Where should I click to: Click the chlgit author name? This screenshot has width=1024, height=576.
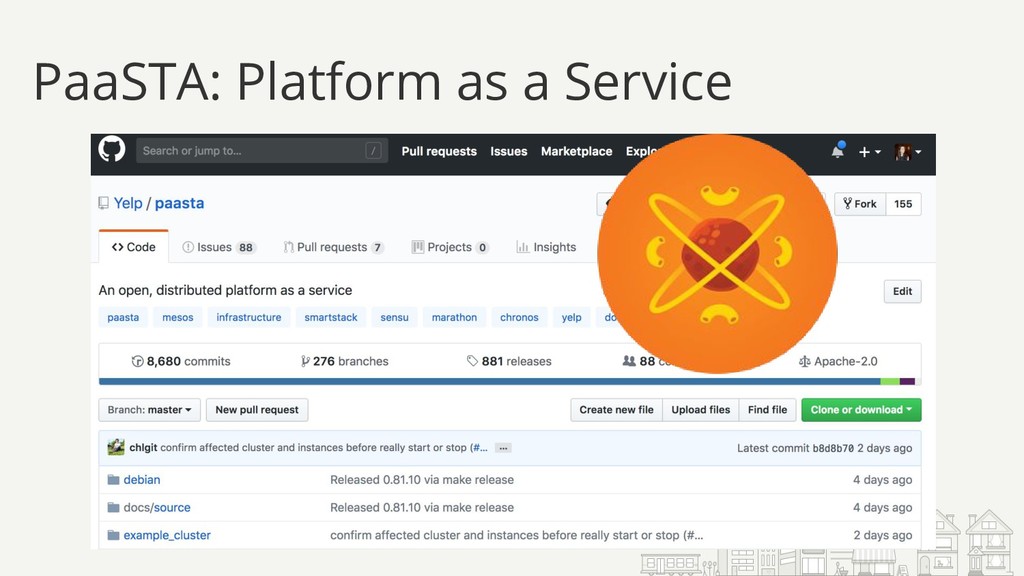coord(143,448)
